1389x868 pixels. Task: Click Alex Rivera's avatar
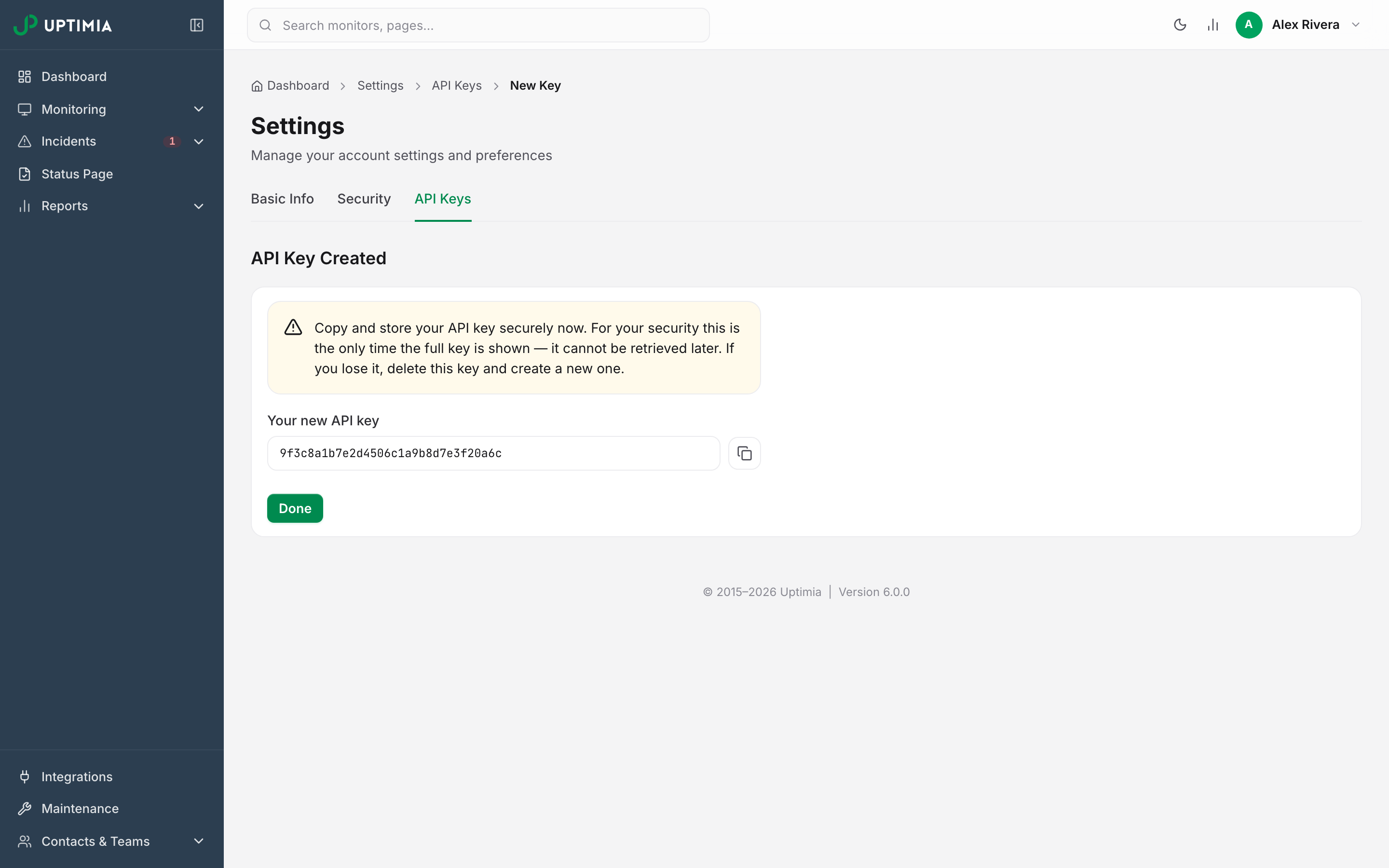point(1249,25)
